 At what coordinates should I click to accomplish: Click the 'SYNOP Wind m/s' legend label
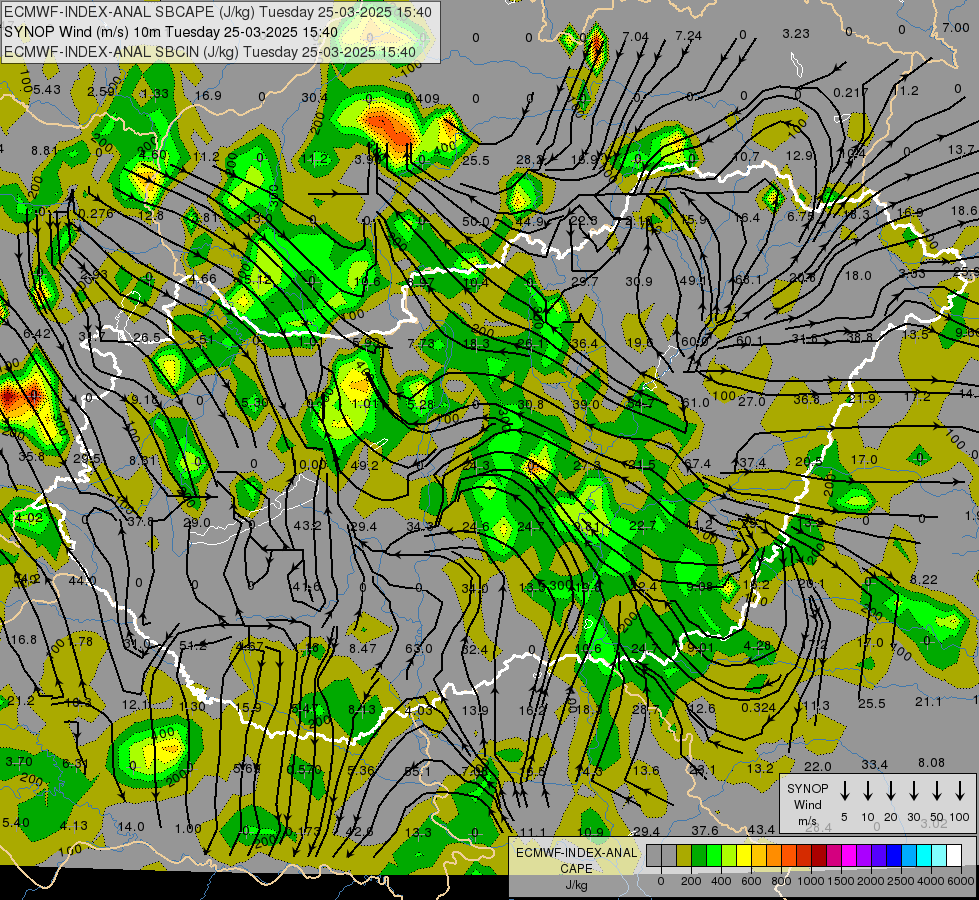[807, 804]
